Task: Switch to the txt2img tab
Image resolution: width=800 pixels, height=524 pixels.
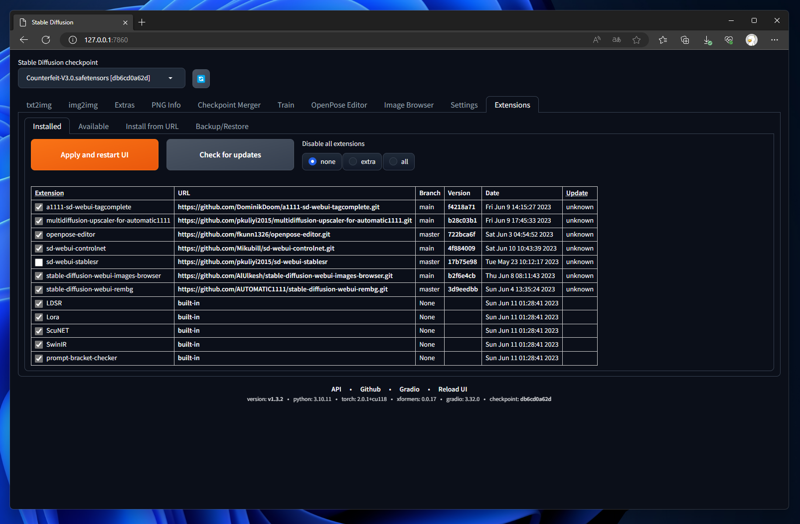Action: (39, 105)
